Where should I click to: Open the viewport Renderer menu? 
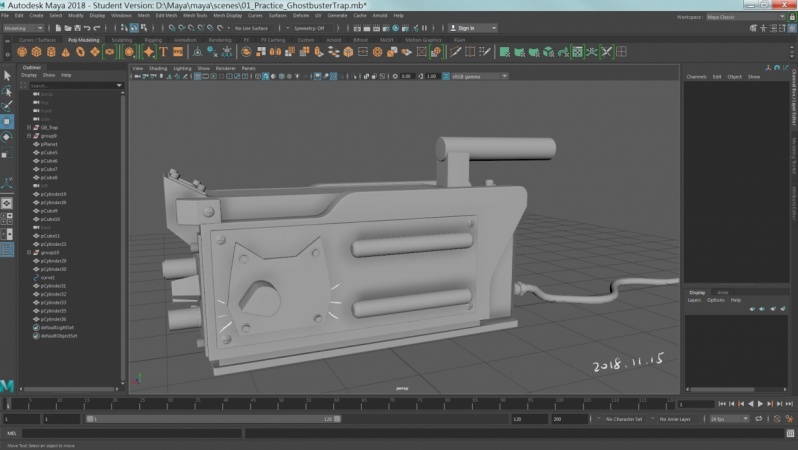pyautogui.click(x=225, y=68)
